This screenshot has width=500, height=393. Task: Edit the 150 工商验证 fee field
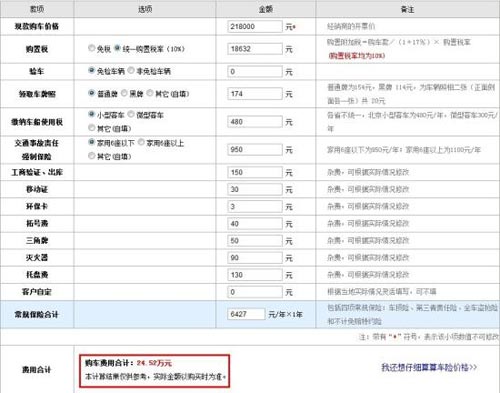pos(255,172)
